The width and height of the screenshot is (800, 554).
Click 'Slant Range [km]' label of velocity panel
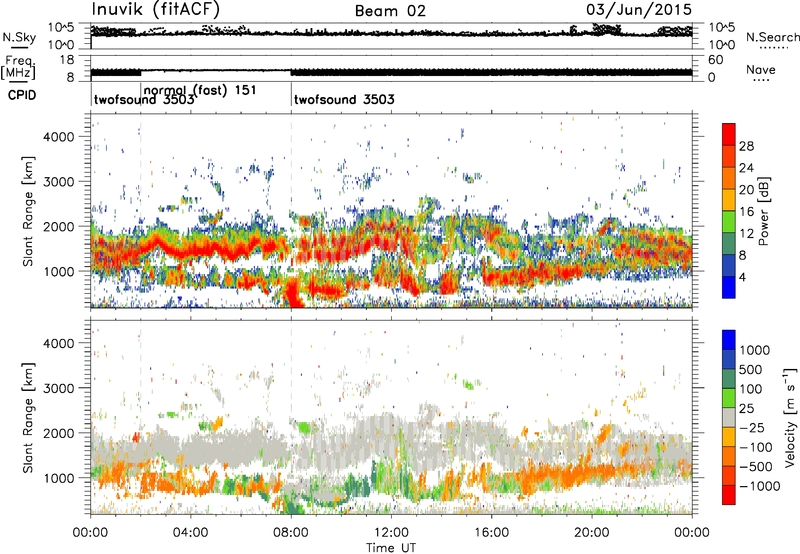click(28, 417)
